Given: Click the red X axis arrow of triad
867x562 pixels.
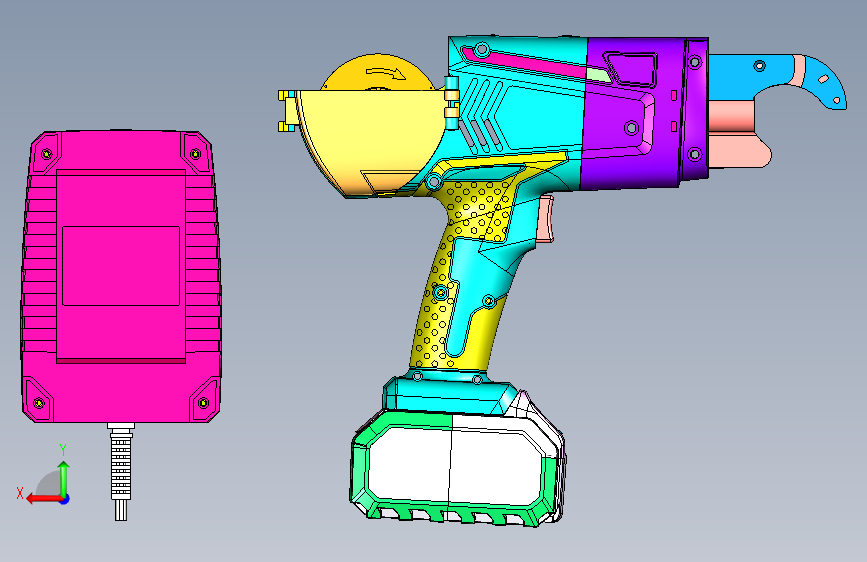Looking at the screenshot, I should [x=43, y=499].
